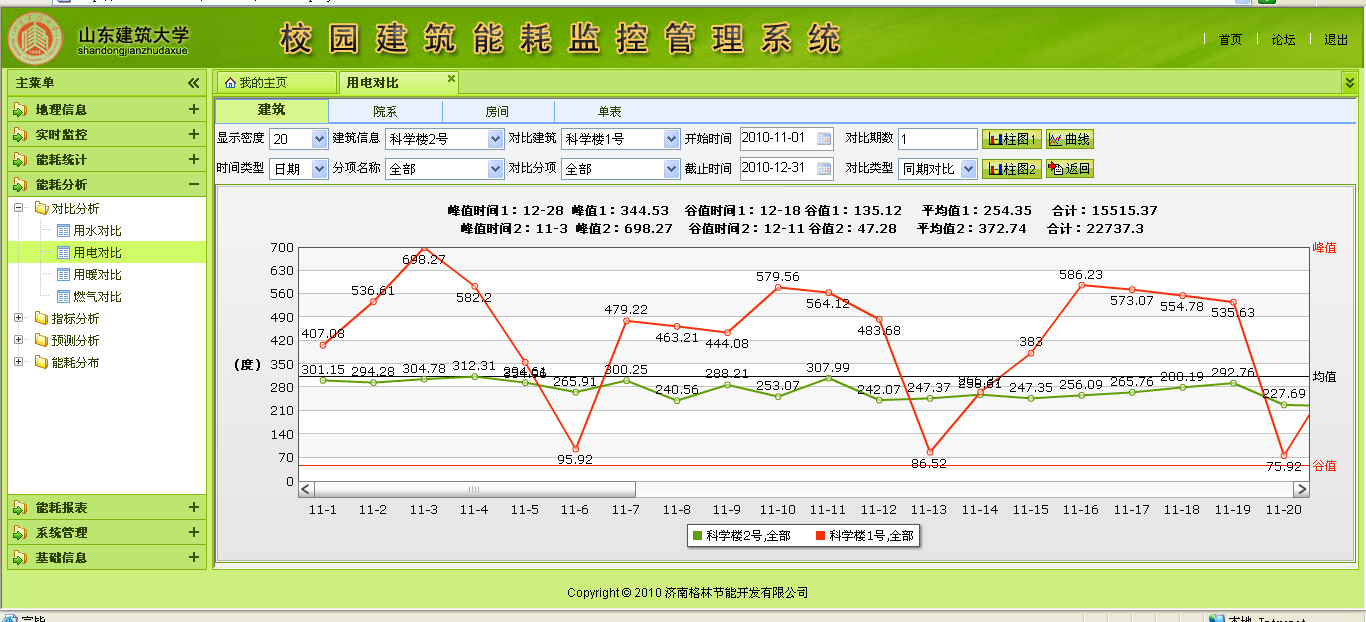1366x622 pixels.
Task: Switch to the 院系 tab
Action: pos(385,111)
